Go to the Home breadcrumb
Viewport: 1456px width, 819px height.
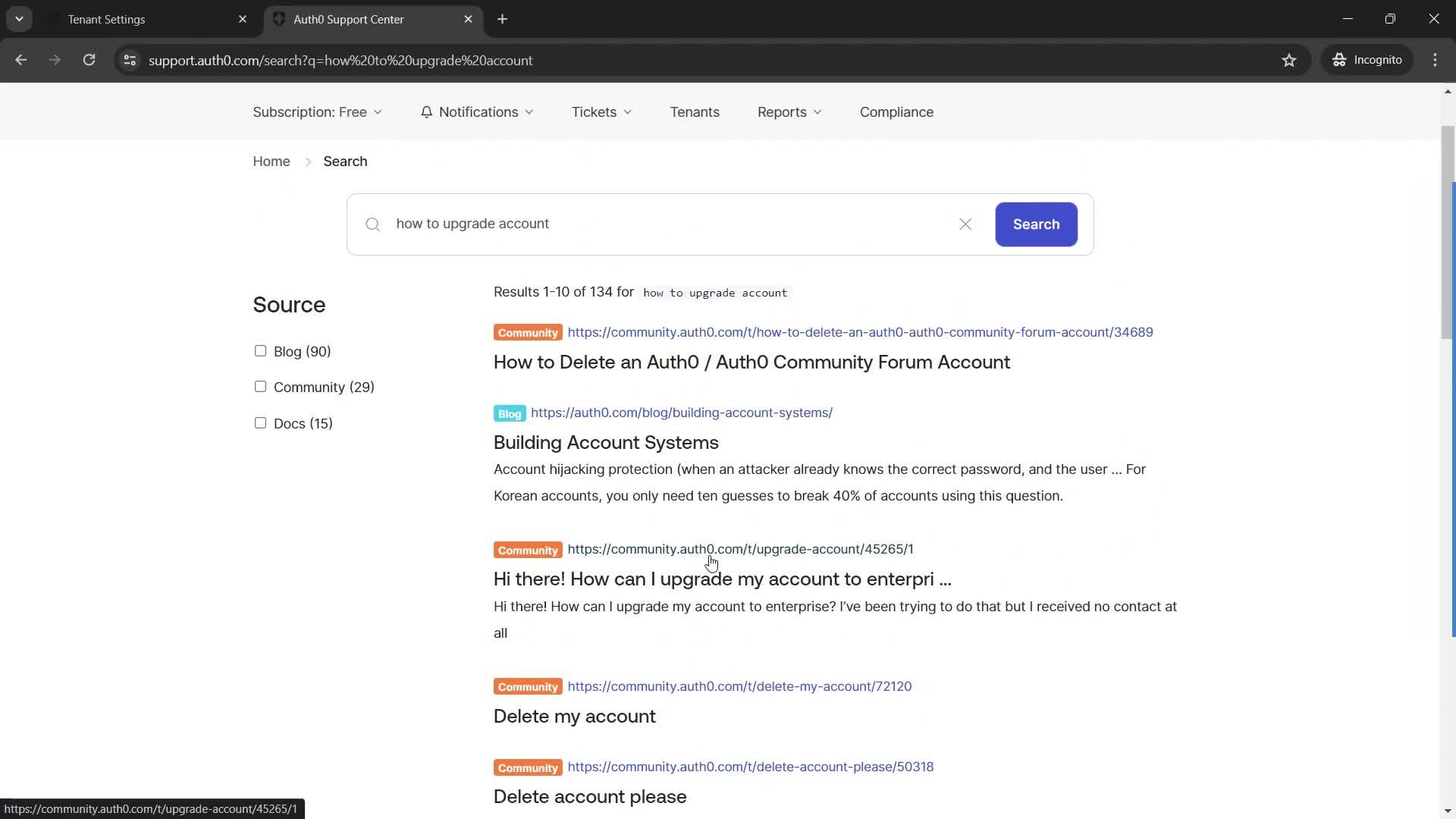(271, 162)
